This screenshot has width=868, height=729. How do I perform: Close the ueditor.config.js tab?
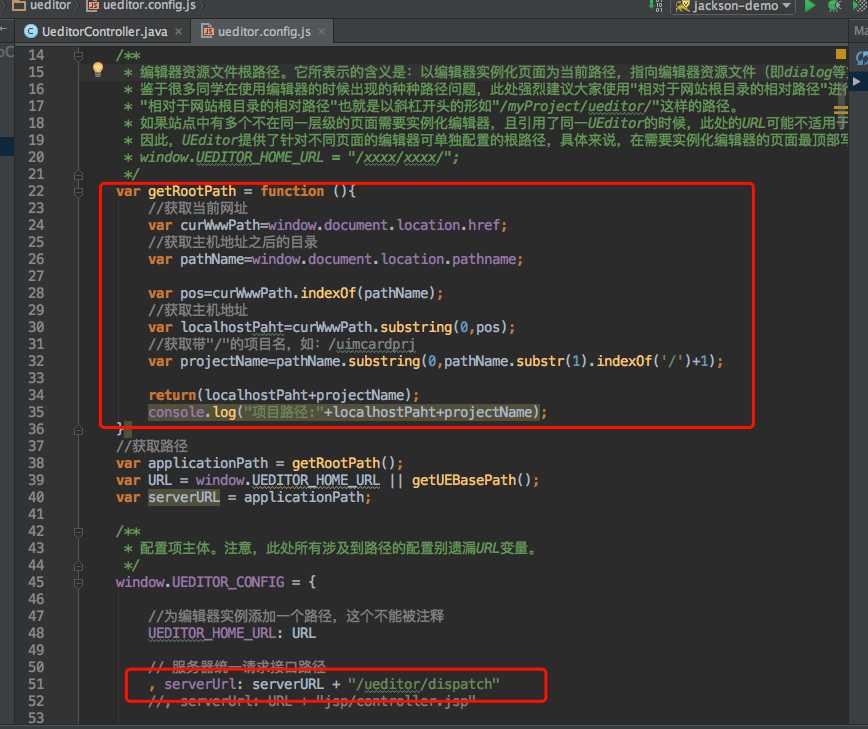point(321,32)
